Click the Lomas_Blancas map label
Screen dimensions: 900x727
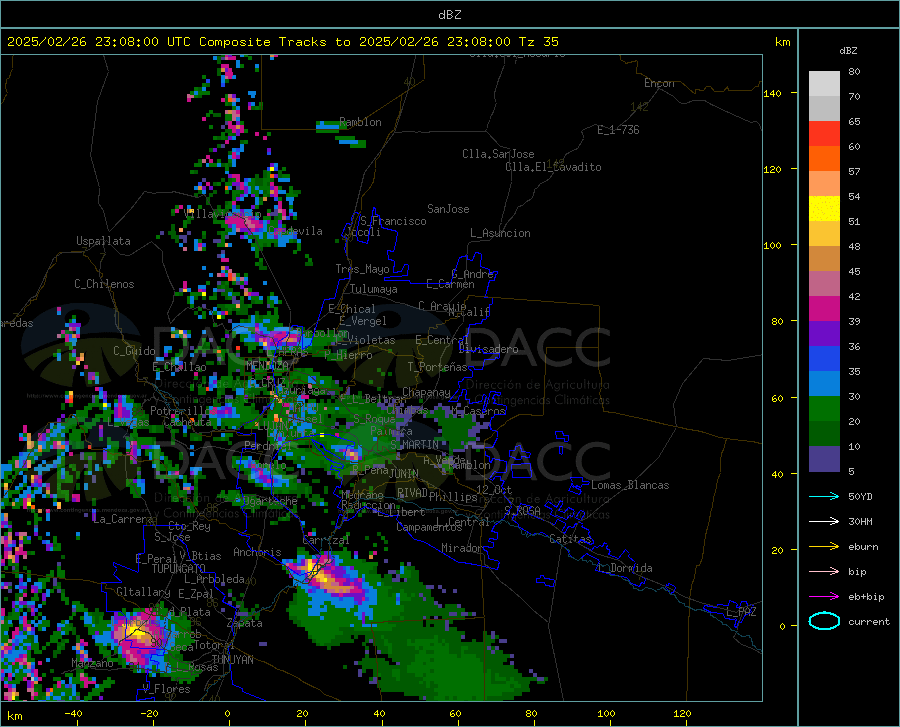(630, 485)
